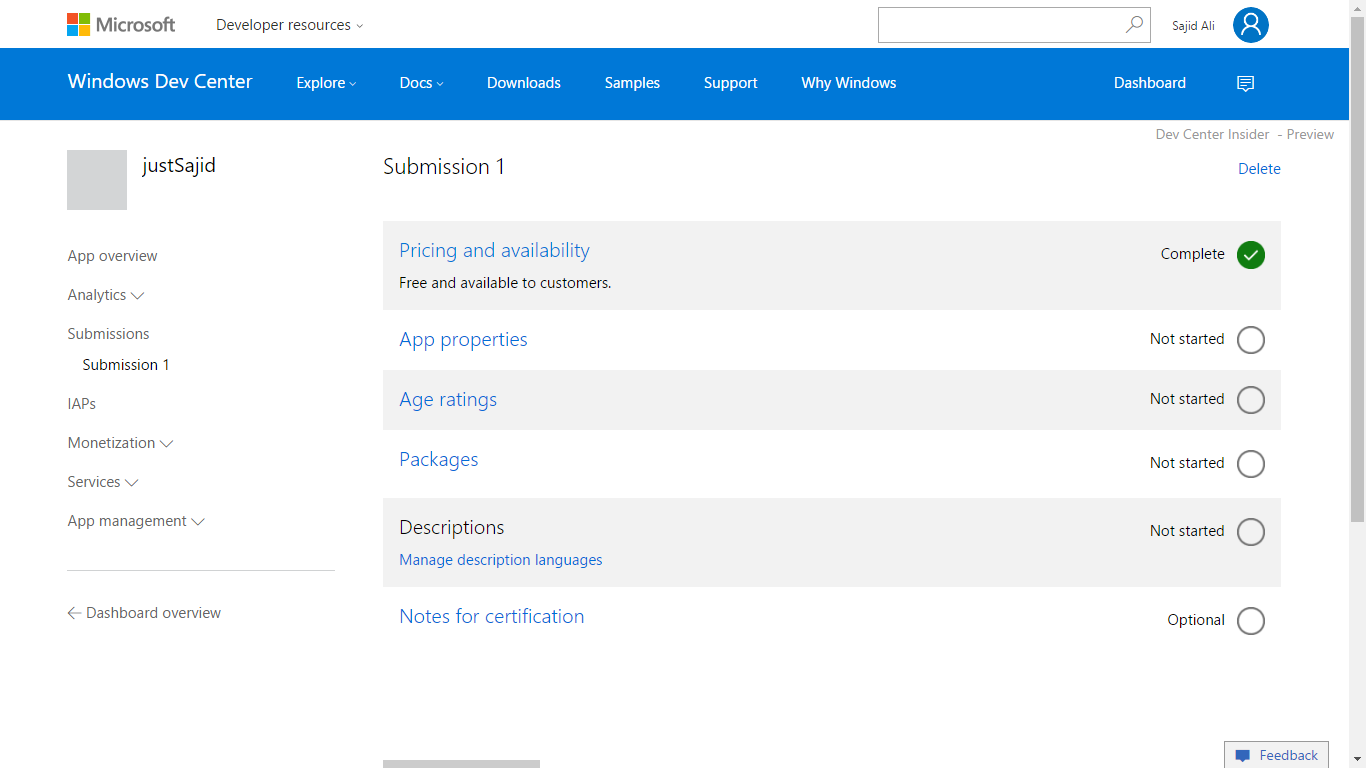Open Samples in nav bar
Image resolution: width=1366 pixels, height=768 pixels.
tap(632, 83)
